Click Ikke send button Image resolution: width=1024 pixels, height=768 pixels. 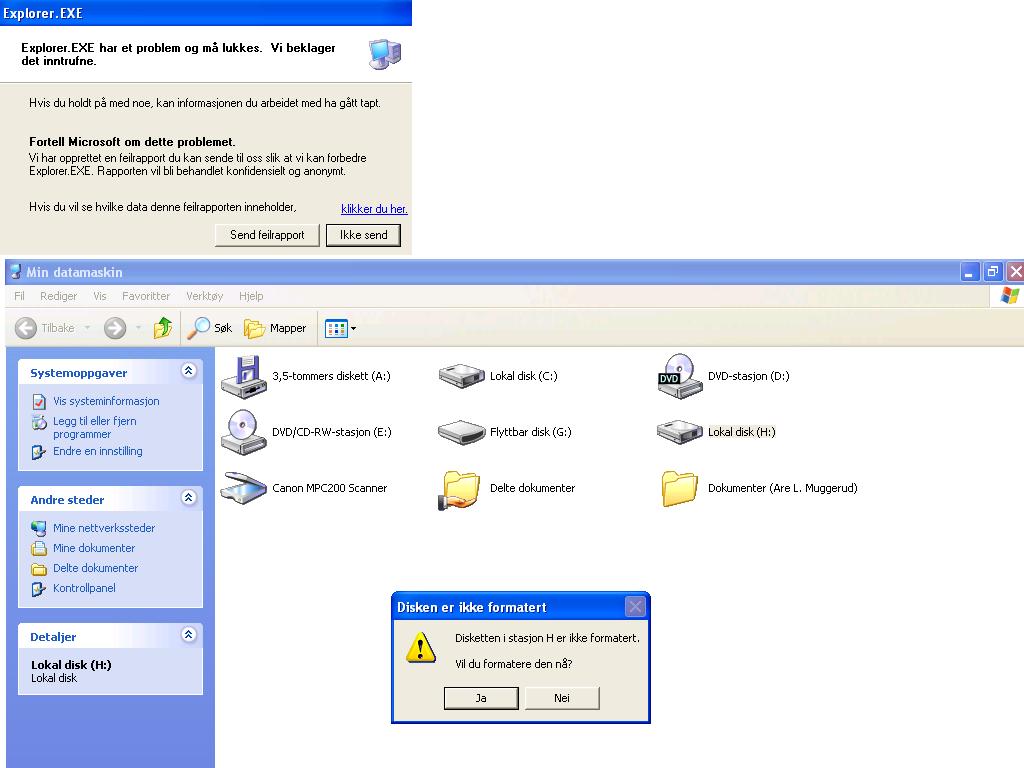point(364,235)
